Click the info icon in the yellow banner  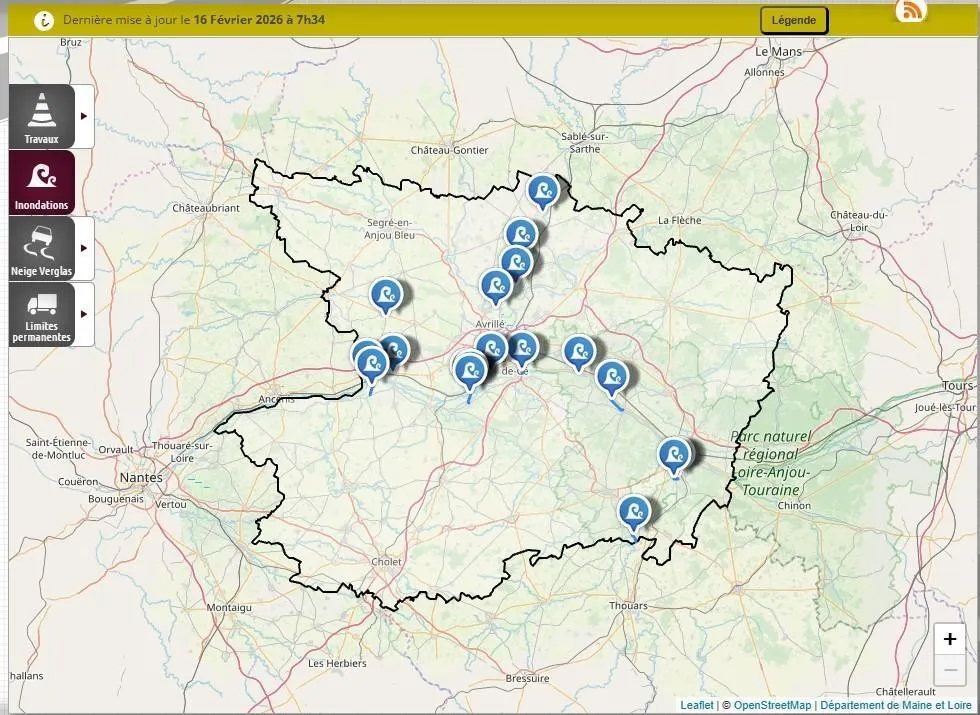pos(43,20)
